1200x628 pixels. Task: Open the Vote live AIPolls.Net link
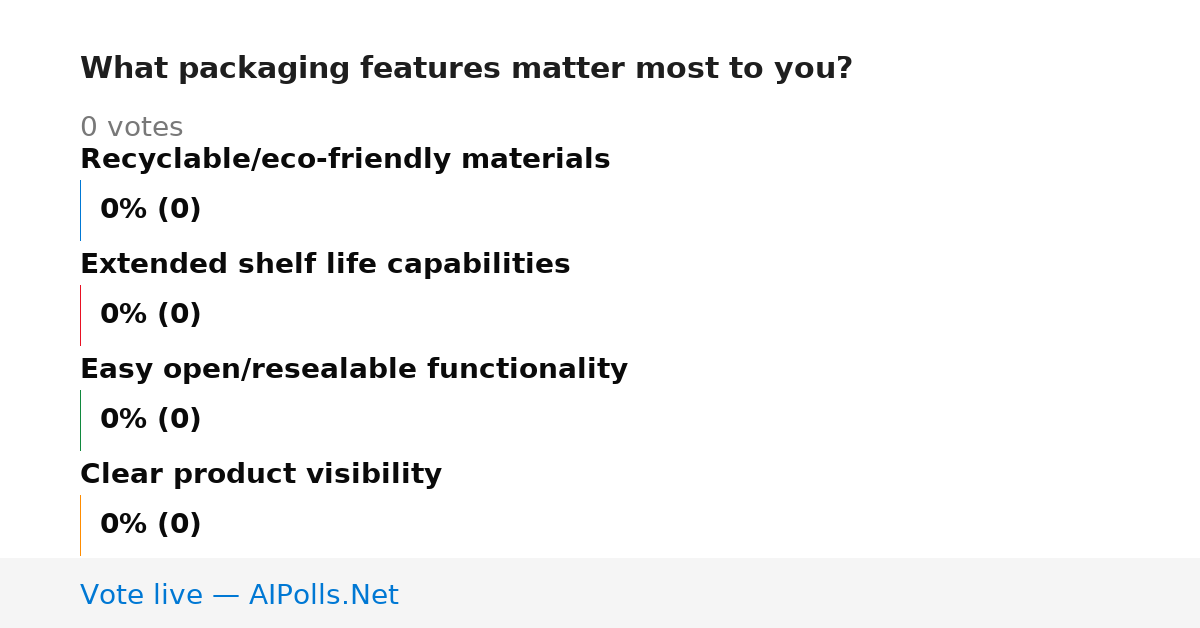(x=239, y=596)
